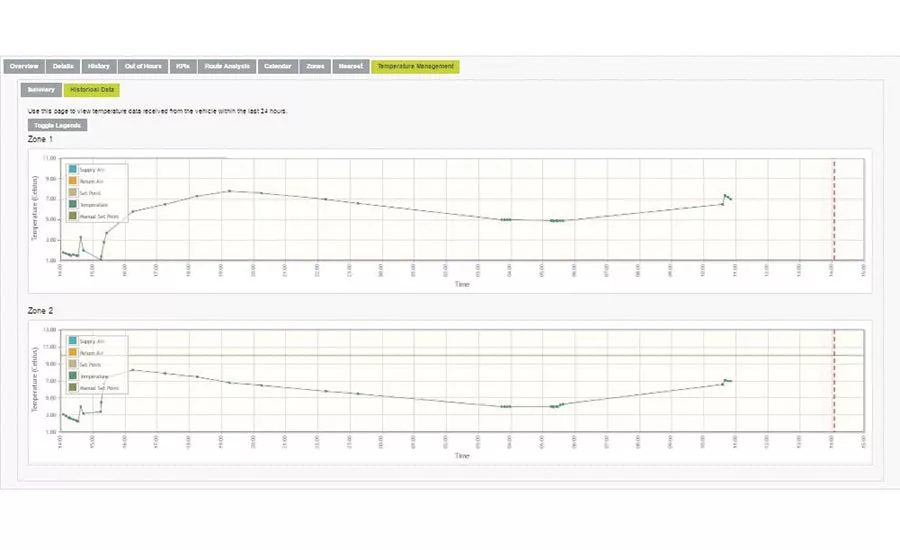Viewport: 900px width, 550px height.
Task: Switch to the Calendar tab
Action: pyautogui.click(x=278, y=66)
